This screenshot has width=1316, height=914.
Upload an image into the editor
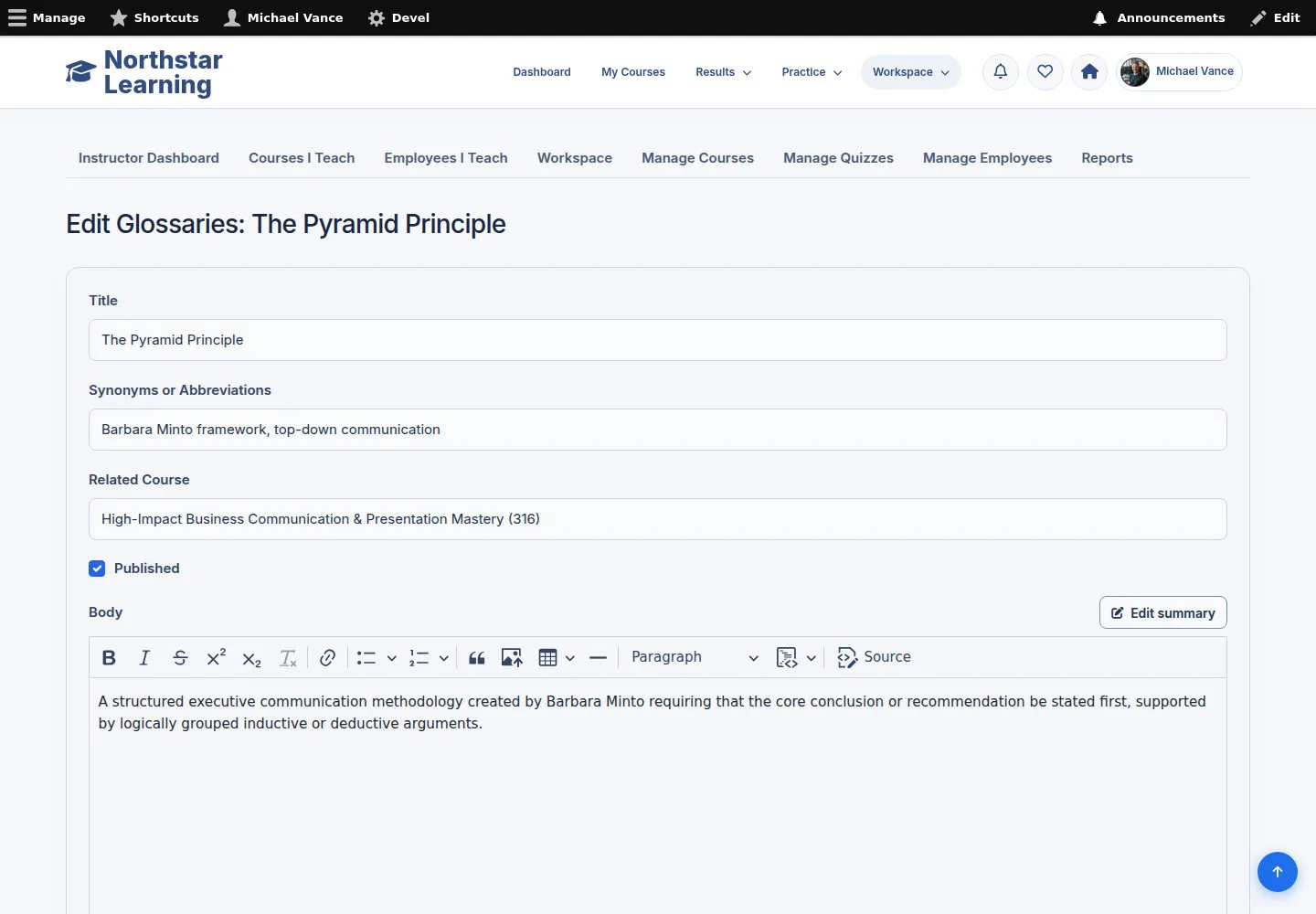(512, 657)
